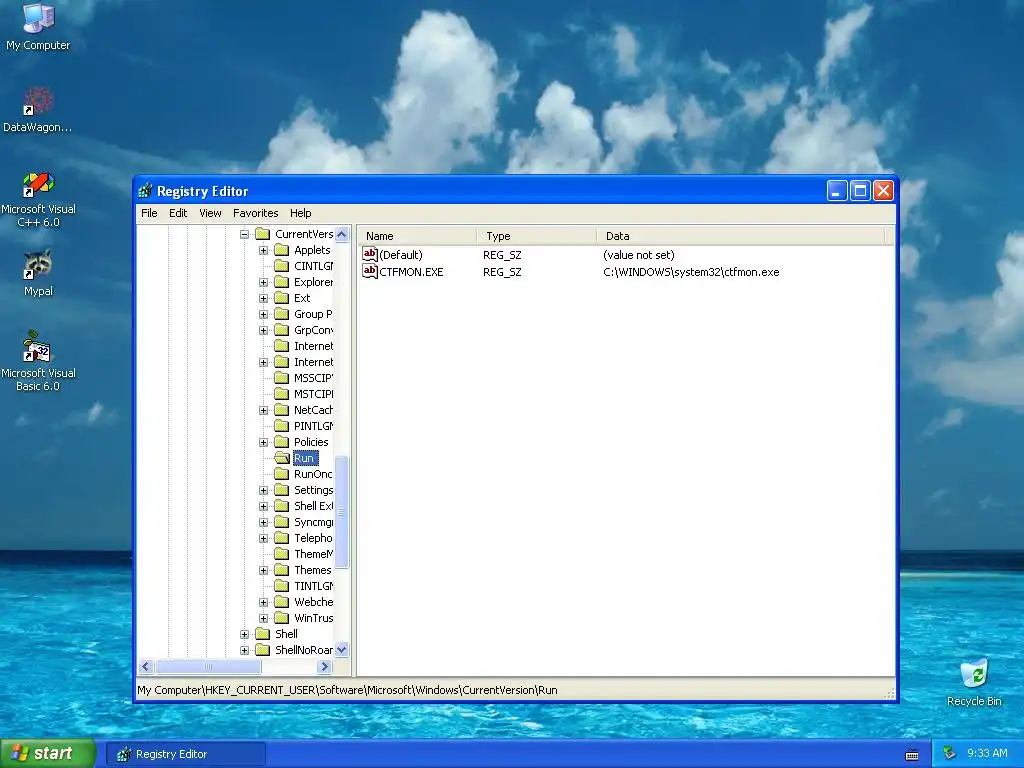Sort values by the Data column header

tap(741, 236)
